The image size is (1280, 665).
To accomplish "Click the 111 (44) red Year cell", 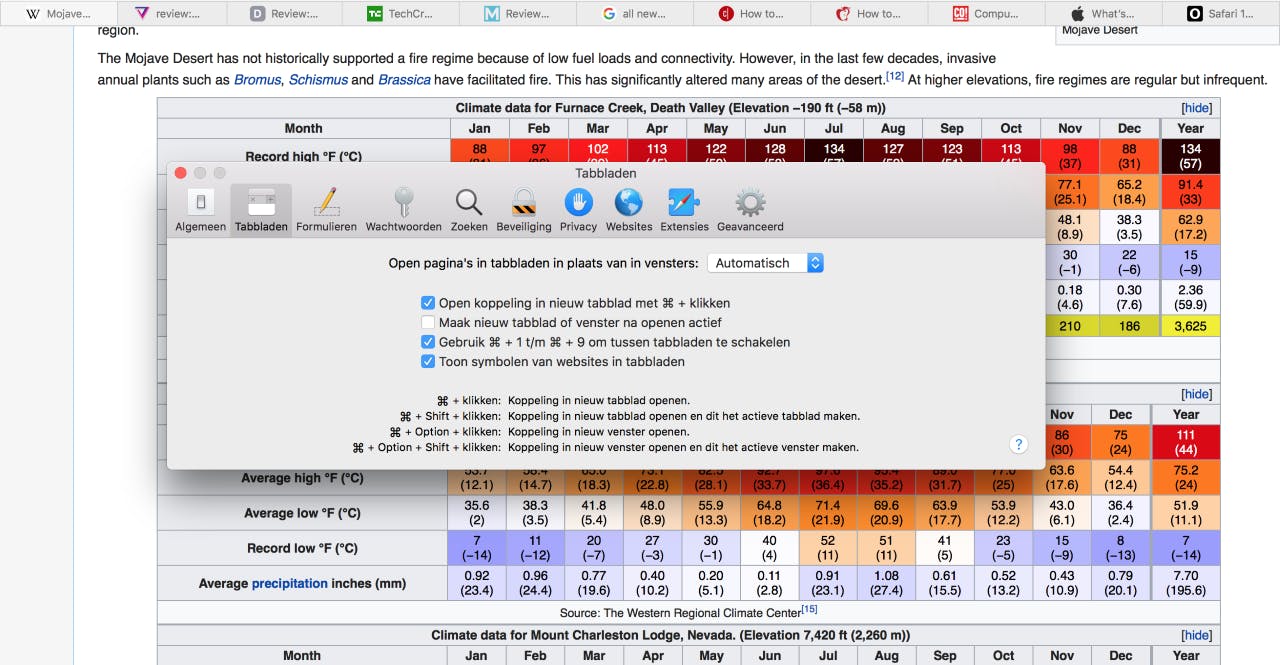I will [x=1186, y=442].
